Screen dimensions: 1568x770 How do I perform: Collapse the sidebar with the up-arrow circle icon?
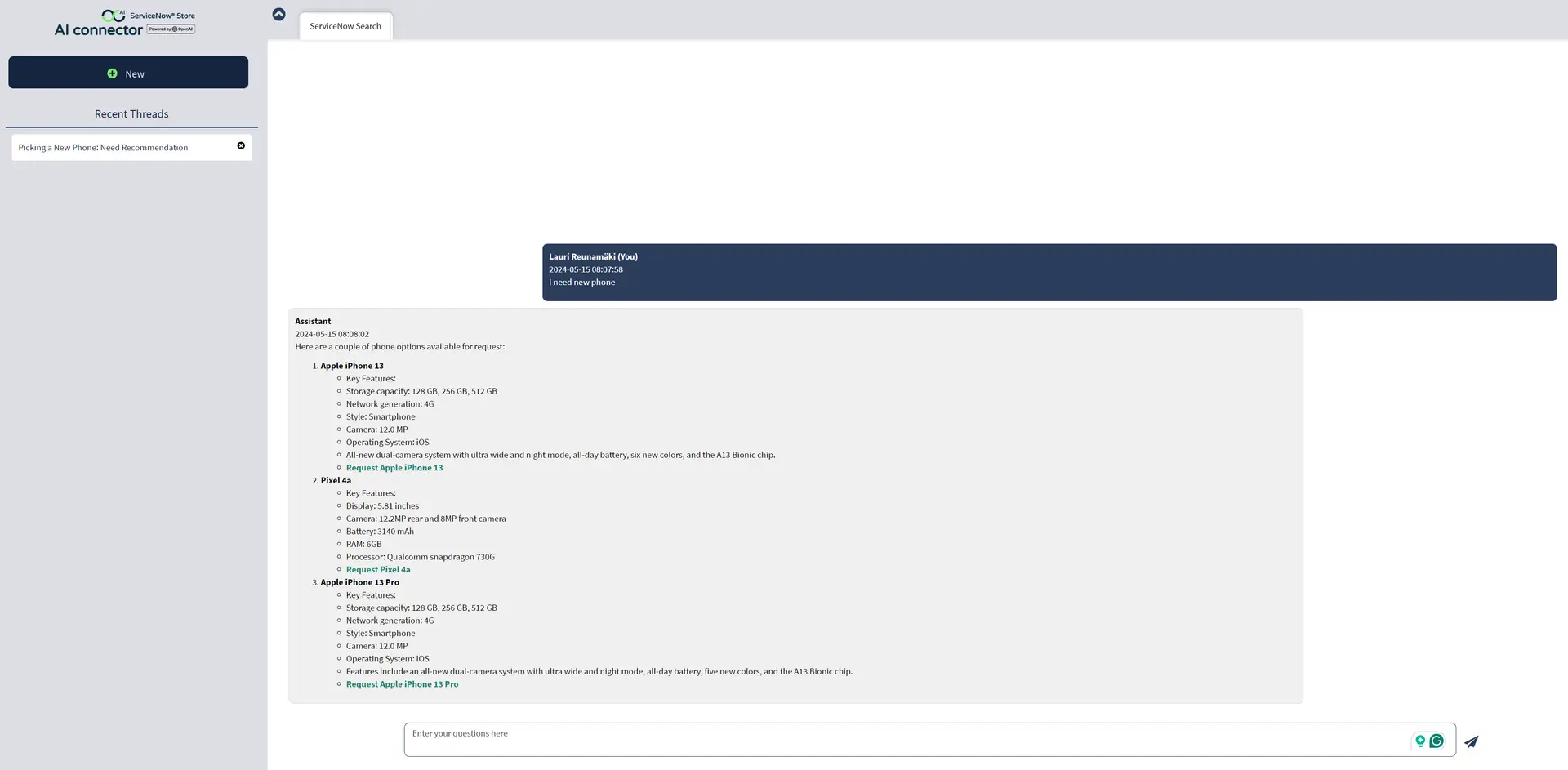278,14
